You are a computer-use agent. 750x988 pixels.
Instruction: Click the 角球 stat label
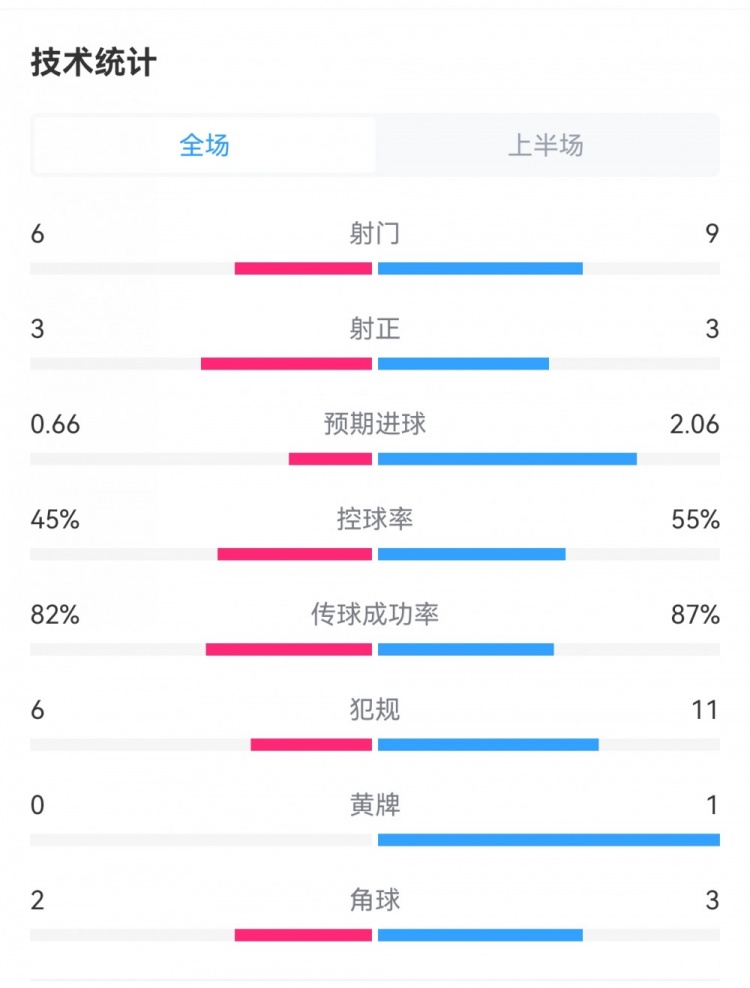(375, 900)
